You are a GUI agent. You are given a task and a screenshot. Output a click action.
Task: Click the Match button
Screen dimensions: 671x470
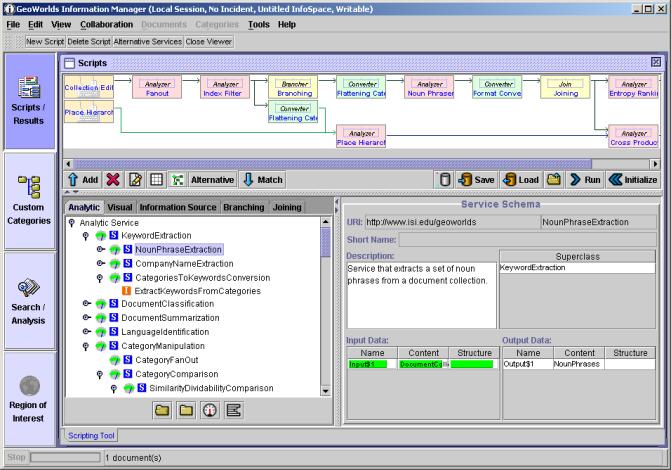[263, 180]
